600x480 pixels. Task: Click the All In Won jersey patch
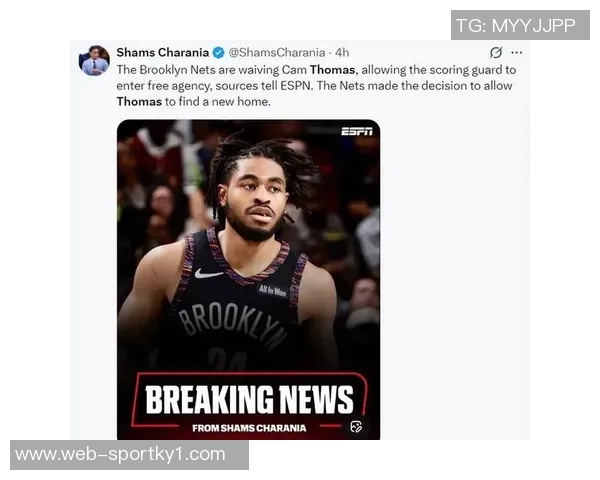pyautogui.click(x=272, y=291)
